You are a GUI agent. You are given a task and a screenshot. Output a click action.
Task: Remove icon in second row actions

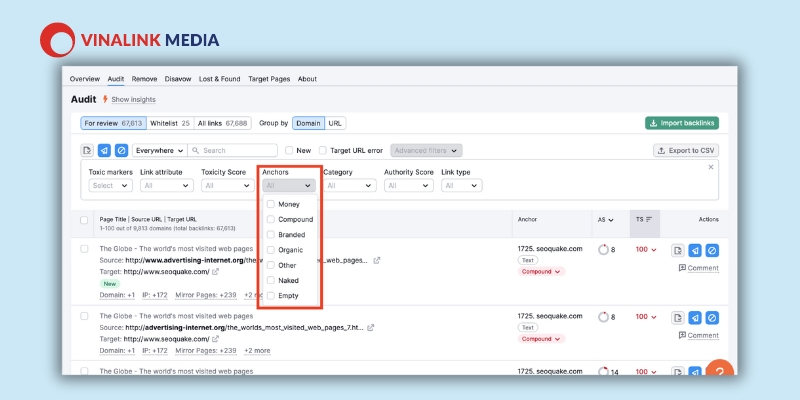coord(695,318)
